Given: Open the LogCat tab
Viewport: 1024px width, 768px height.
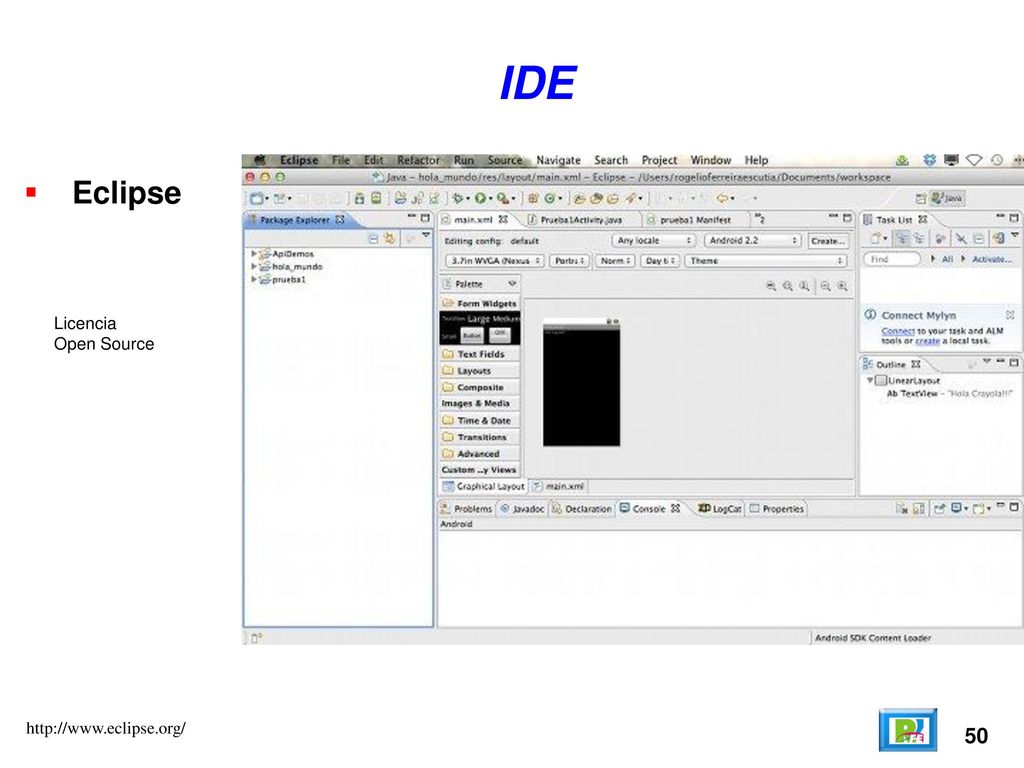Looking at the screenshot, I should 720,509.
